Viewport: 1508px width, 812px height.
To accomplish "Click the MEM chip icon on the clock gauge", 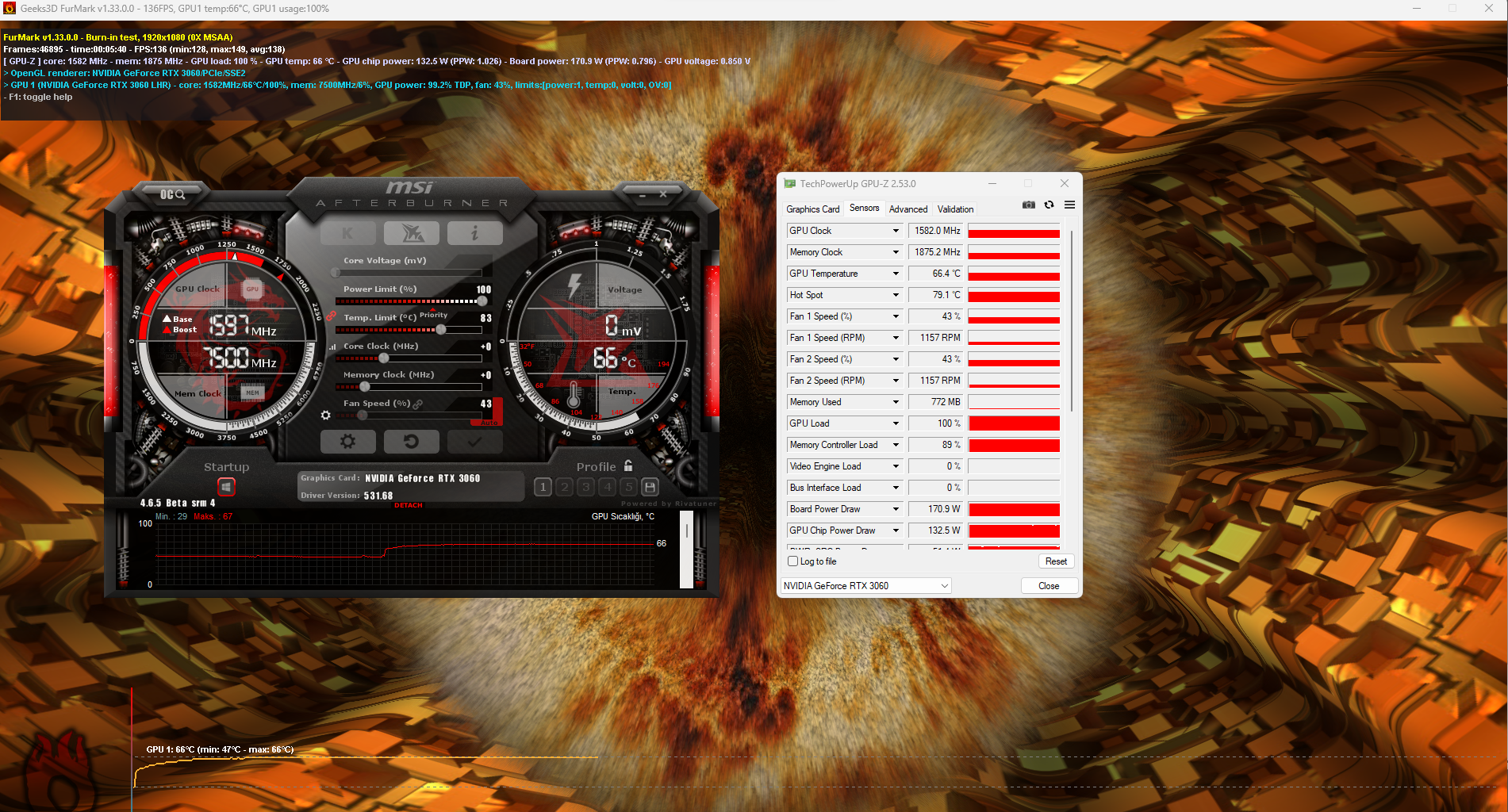I will pyautogui.click(x=252, y=392).
